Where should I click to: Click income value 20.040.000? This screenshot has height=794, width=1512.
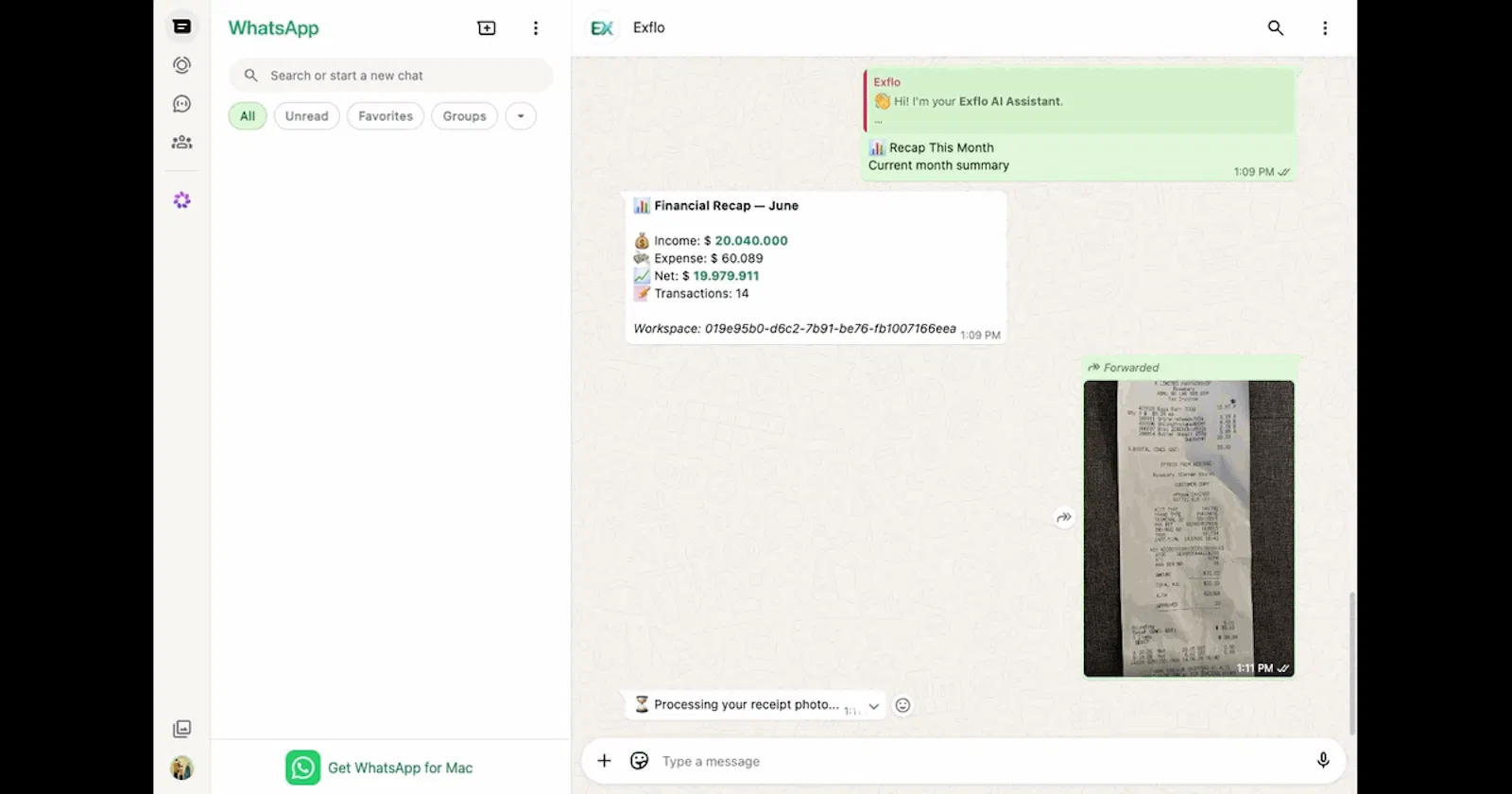click(751, 241)
